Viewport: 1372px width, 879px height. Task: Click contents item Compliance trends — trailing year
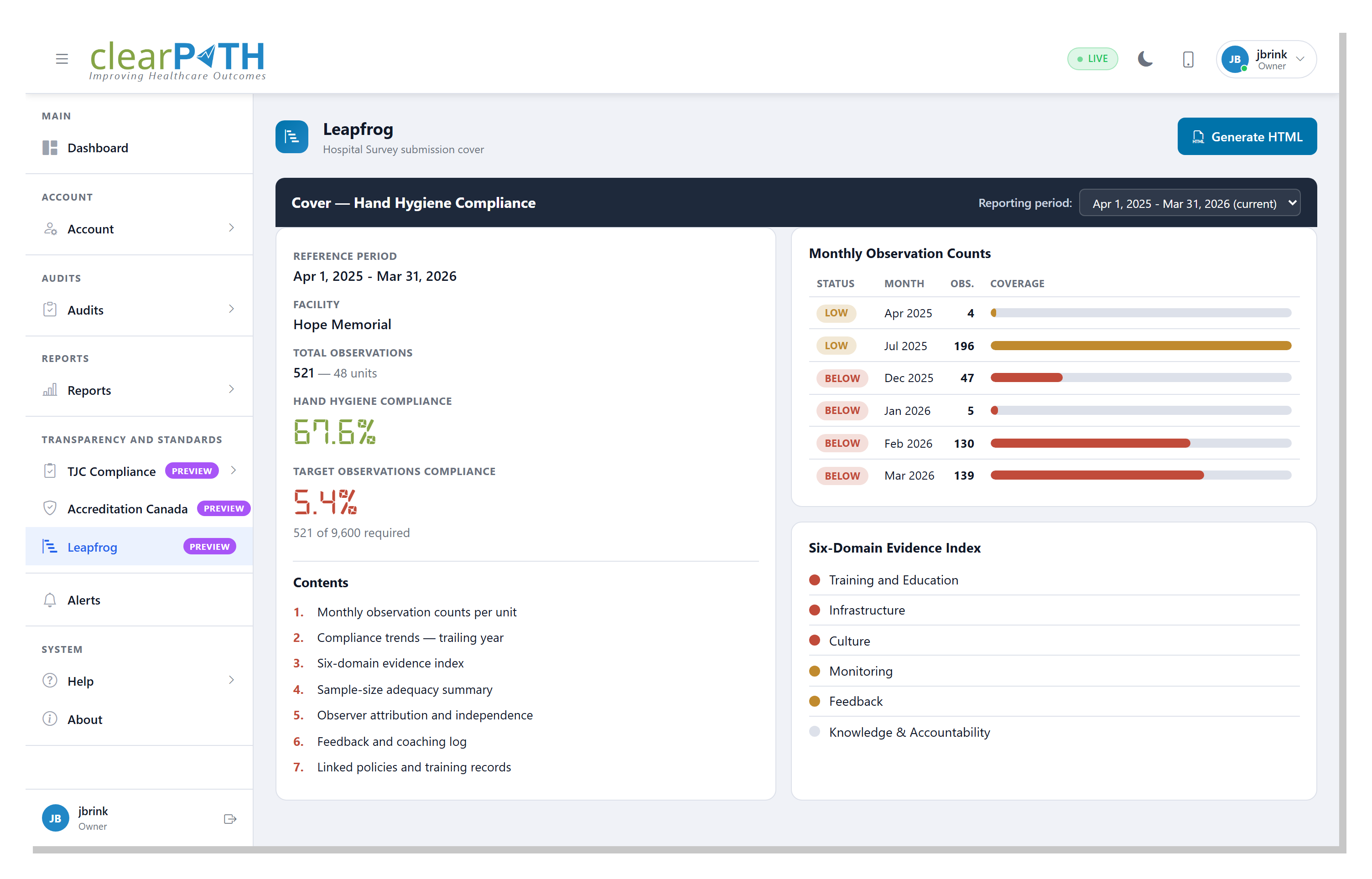point(411,637)
